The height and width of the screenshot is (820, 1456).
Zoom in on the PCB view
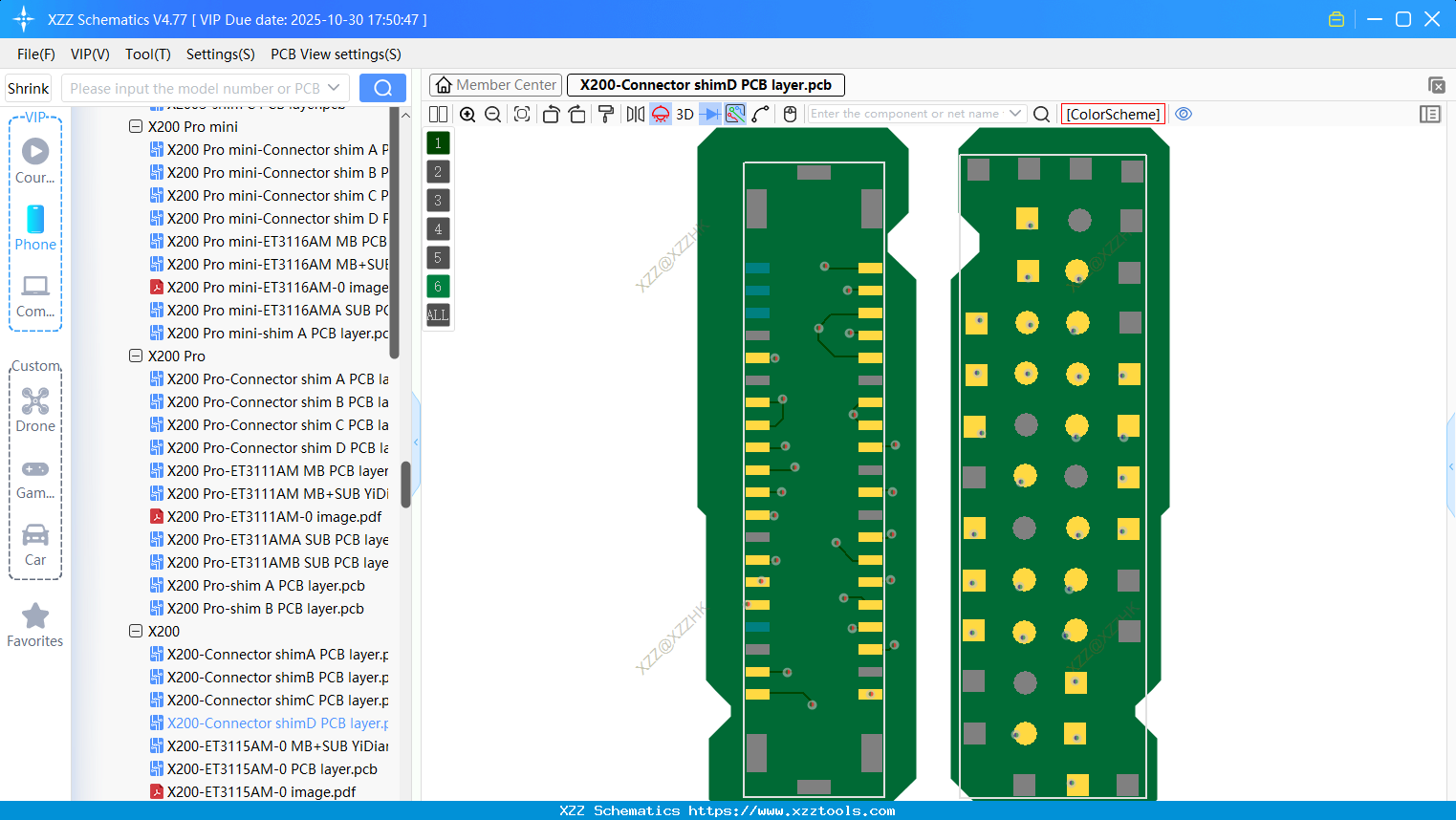pyautogui.click(x=467, y=114)
